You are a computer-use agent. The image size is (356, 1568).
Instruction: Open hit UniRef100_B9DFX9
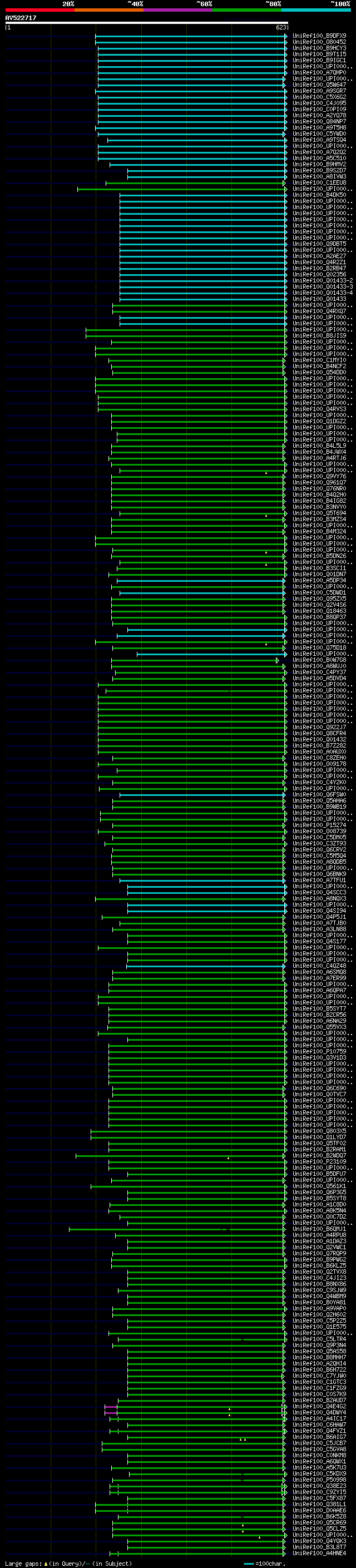[x=319, y=36]
